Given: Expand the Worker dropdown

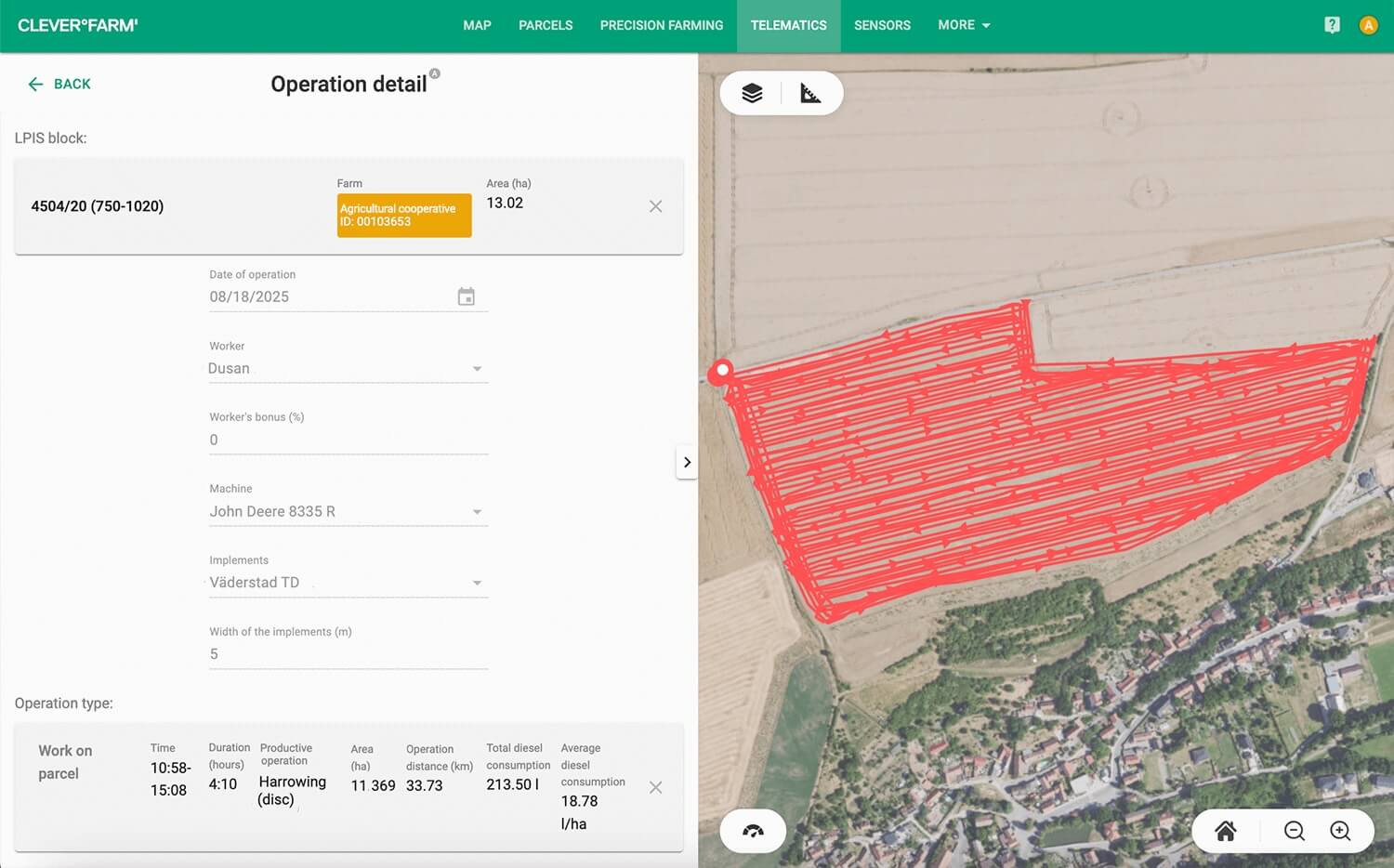Looking at the screenshot, I should pos(477,369).
